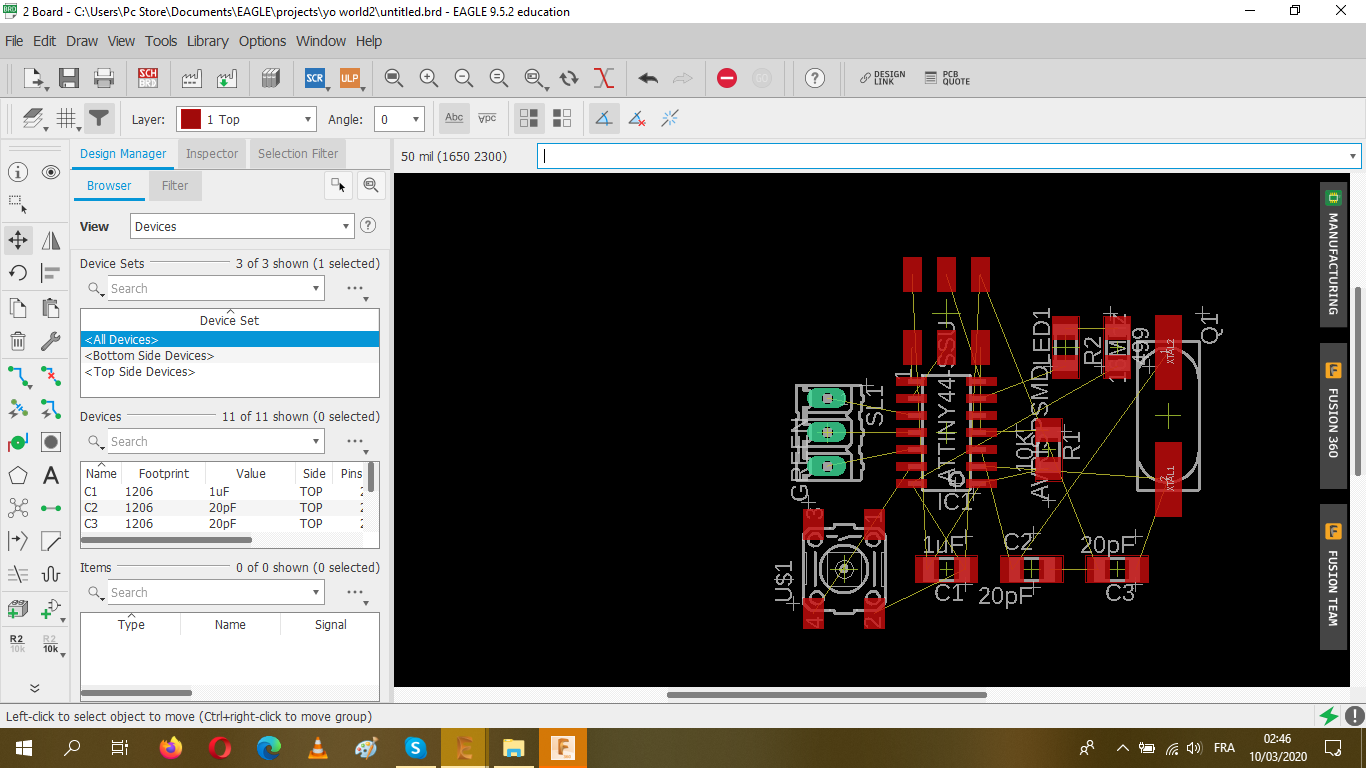Toggle the Abc text orientation button
This screenshot has height=768, width=1366.
tap(454, 119)
